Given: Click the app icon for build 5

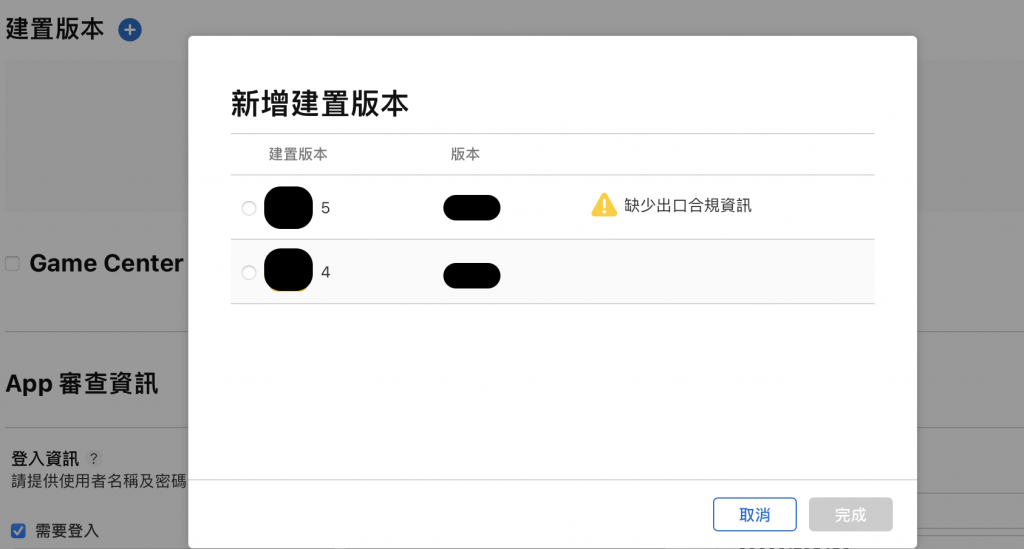Looking at the screenshot, I should (x=288, y=208).
